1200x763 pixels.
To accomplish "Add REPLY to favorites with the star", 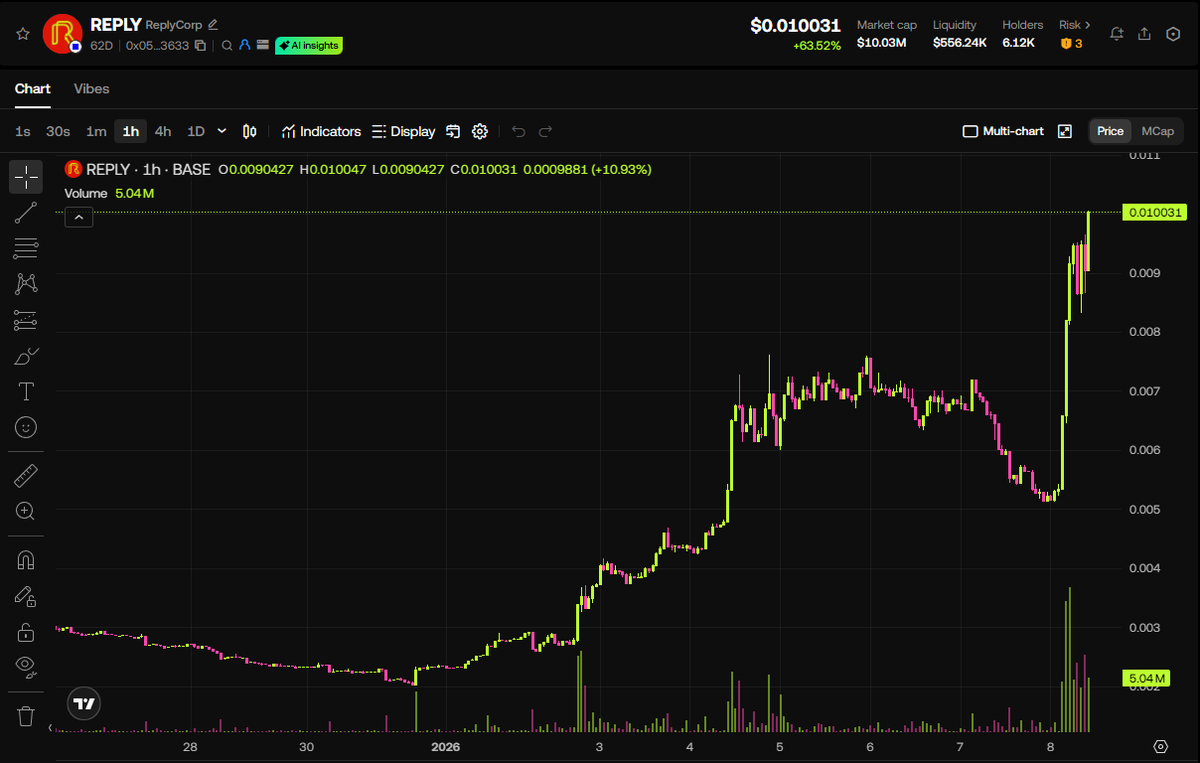I will (x=23, y=34).
